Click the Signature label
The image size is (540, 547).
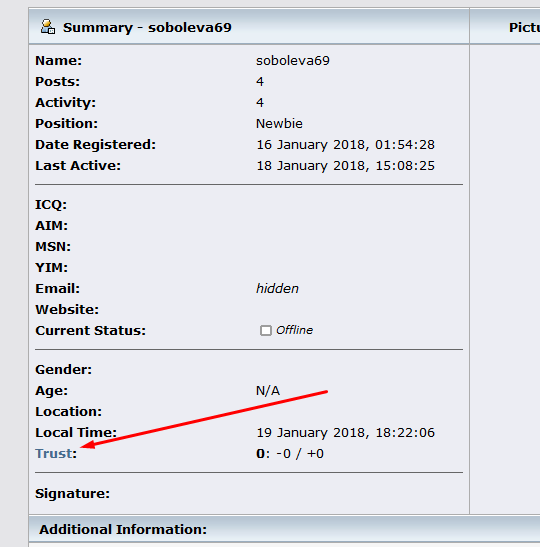(x=73, y=494)
